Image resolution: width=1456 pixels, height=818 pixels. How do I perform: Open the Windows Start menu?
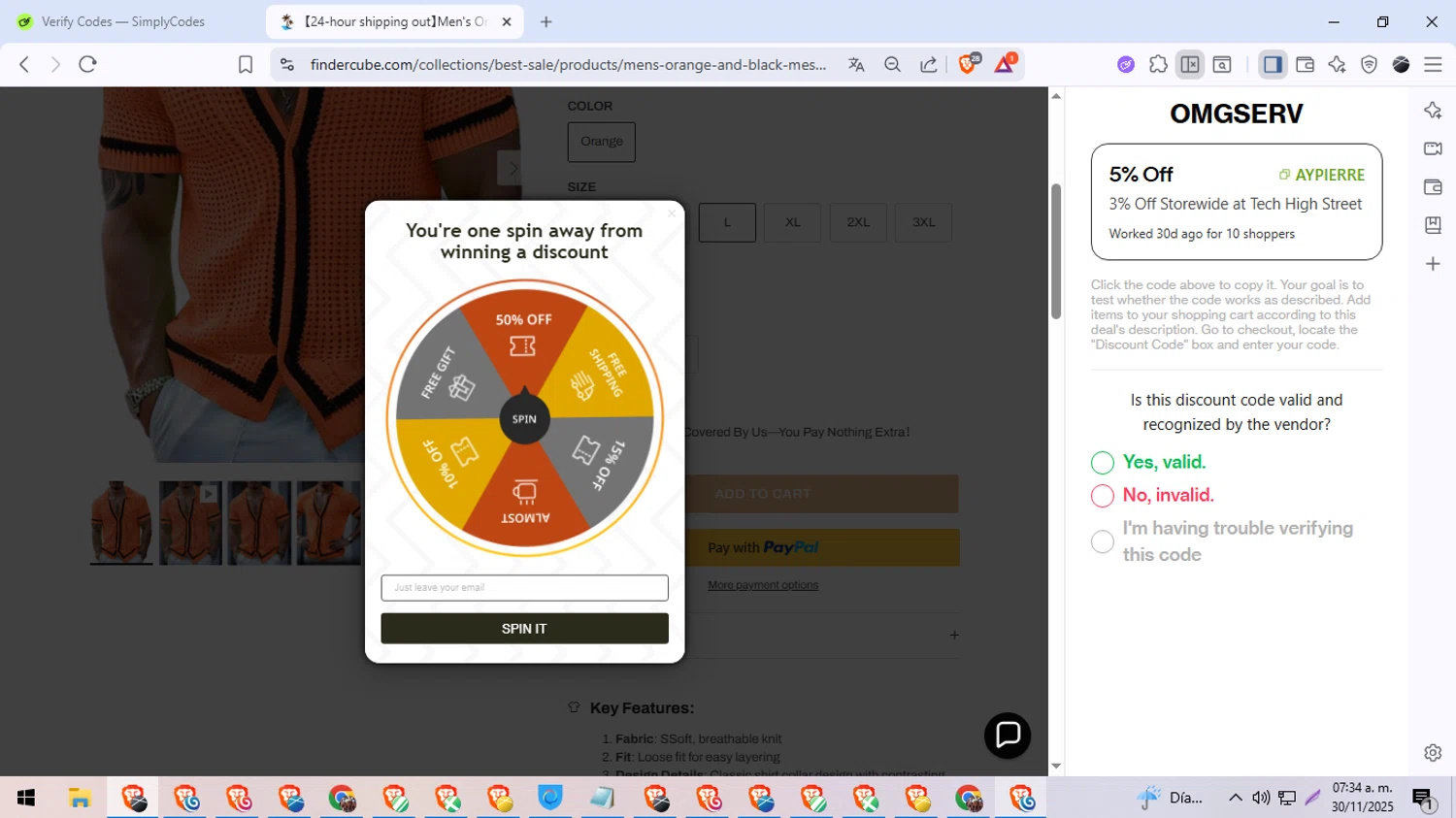26,798
